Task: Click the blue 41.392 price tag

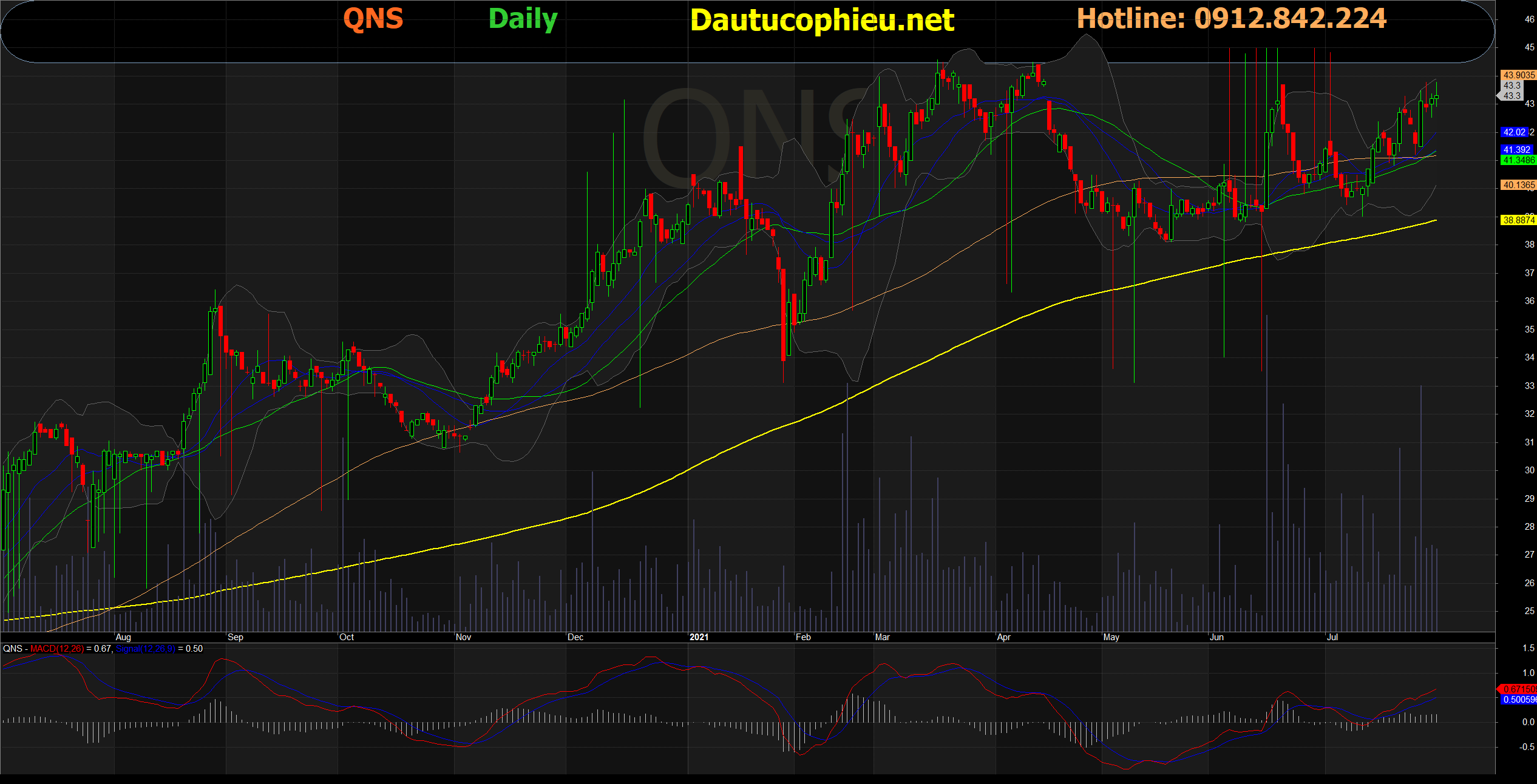Action: [1516, 150]
